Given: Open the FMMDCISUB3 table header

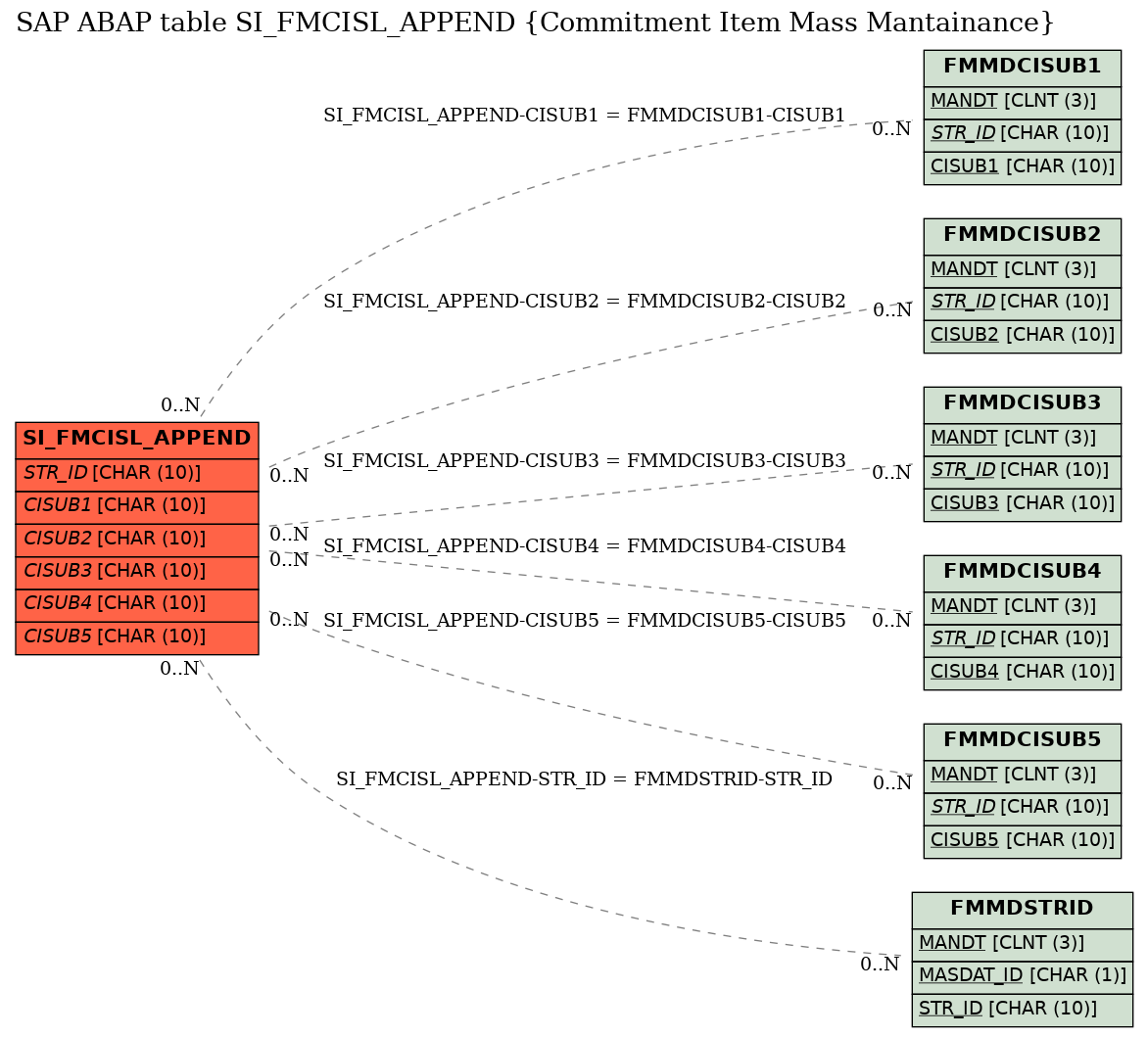Looking at the screenshot, I should click(x=1022, y=405).
